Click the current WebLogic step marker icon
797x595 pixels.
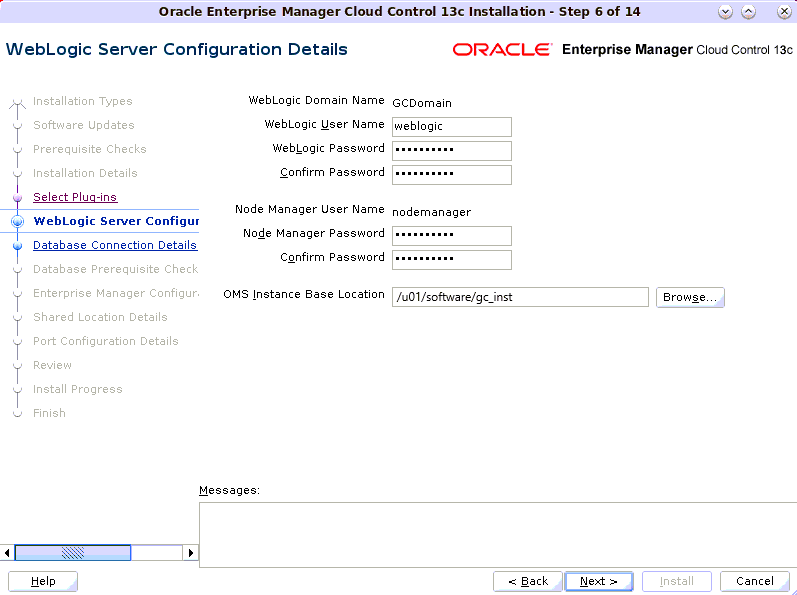click(17, 222)
